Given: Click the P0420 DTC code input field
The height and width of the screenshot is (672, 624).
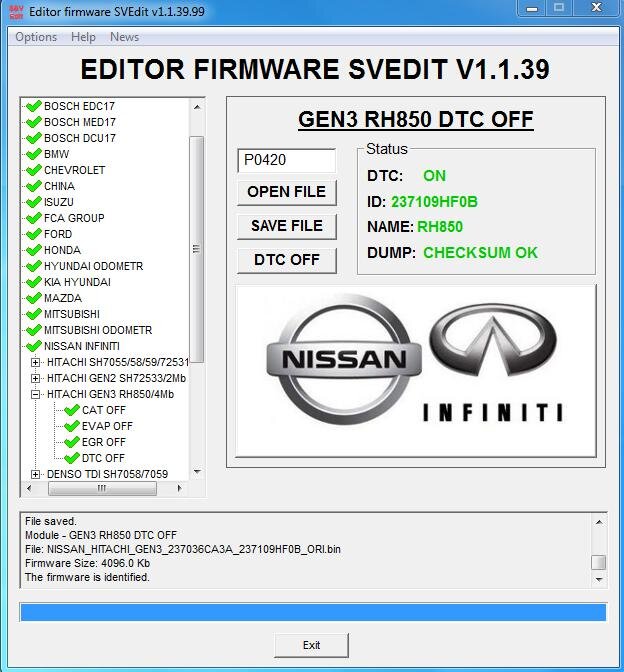Looking at the screenshot, I should (x=287, y=160).
